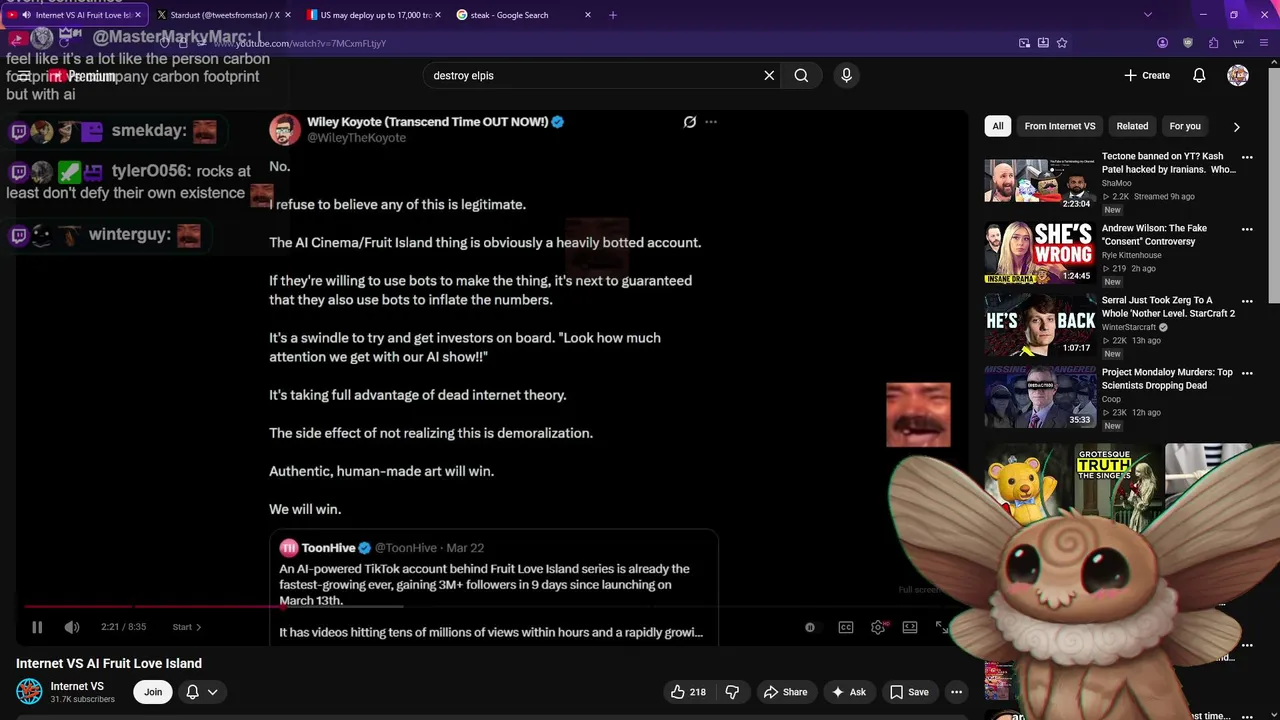Open picture-in-picture icon in address bar
This screenshot has height=720, width=1280.
tap(1024, 43)
